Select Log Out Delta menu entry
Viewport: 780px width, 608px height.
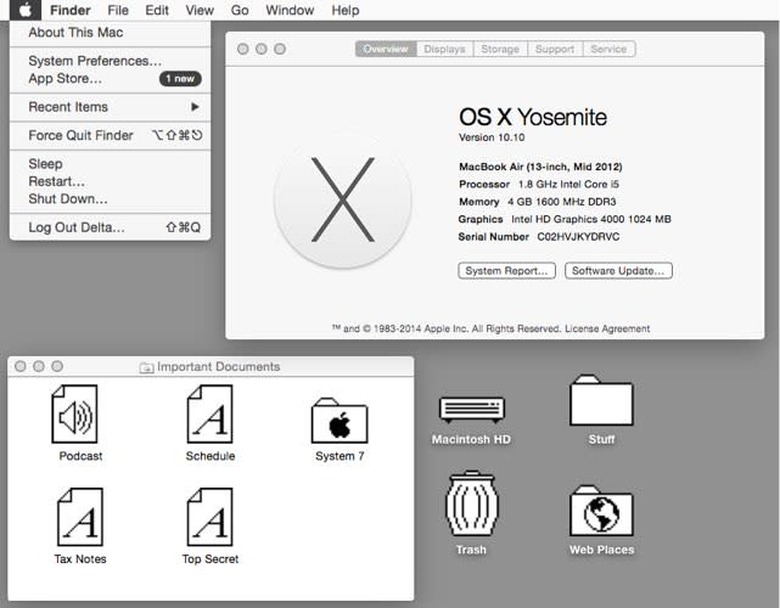point(110,227)
